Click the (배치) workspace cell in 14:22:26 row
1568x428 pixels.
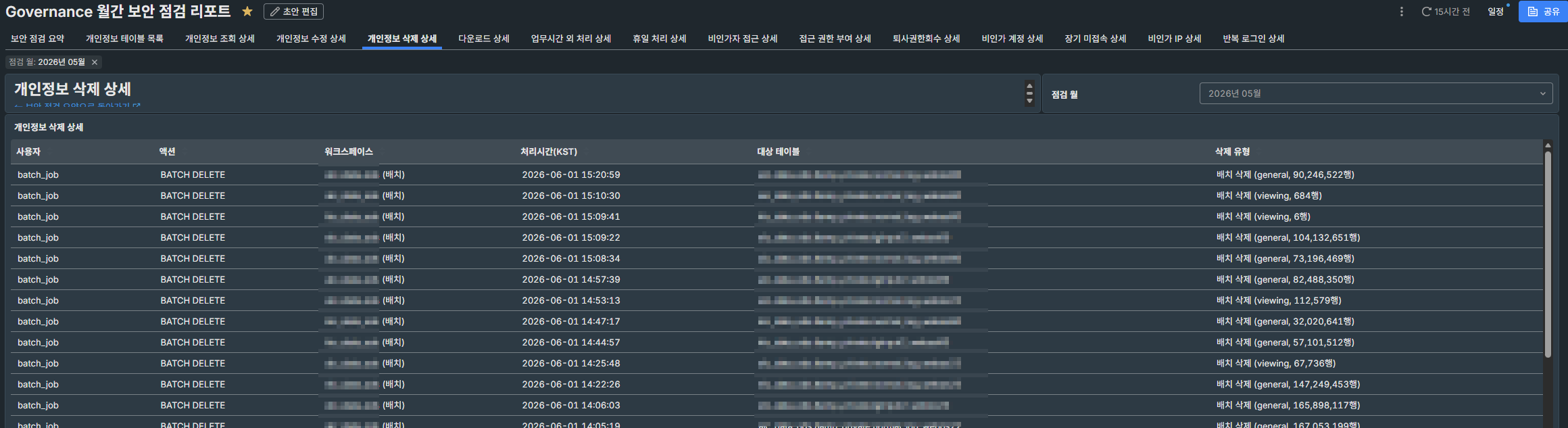(393, 384)
